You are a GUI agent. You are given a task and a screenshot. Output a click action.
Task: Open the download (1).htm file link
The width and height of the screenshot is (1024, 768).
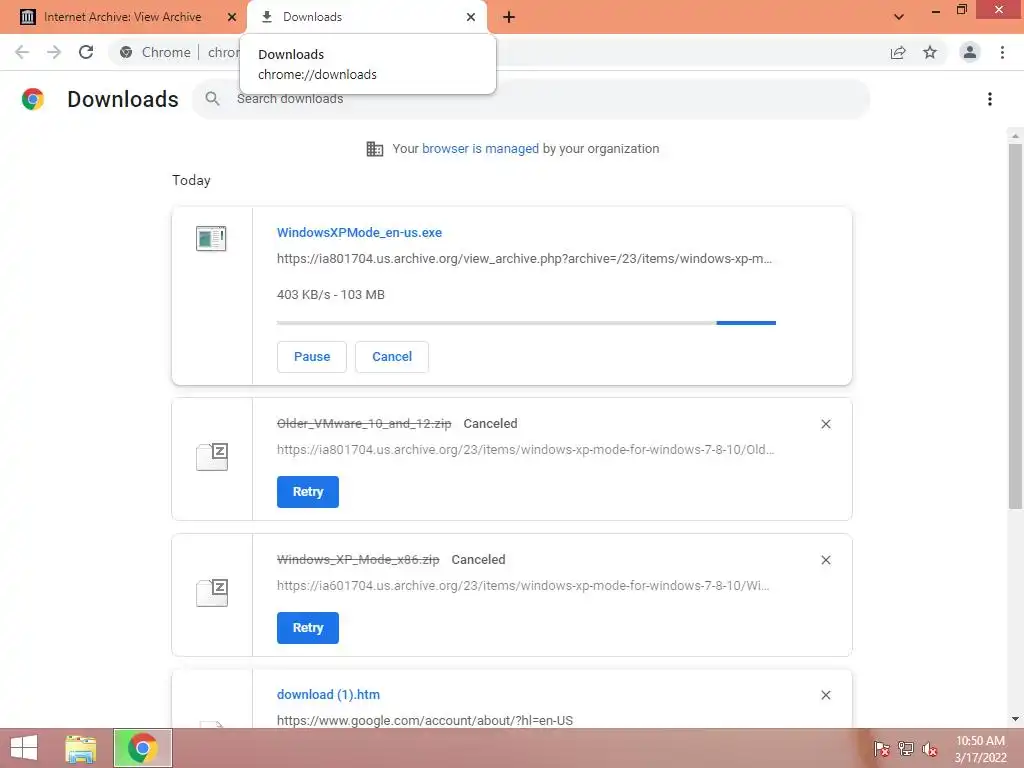pos(328,694)
